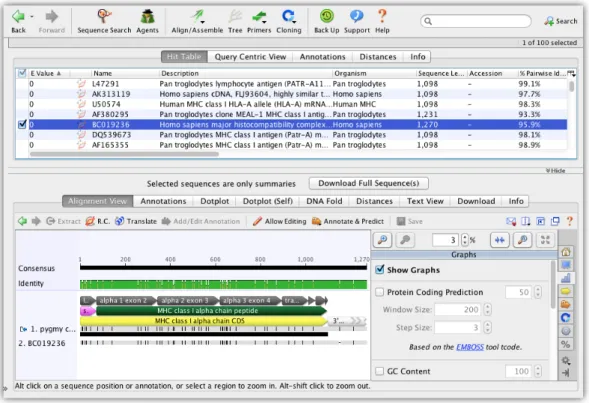Click the expand viewer panel icon

coord(540,221)
